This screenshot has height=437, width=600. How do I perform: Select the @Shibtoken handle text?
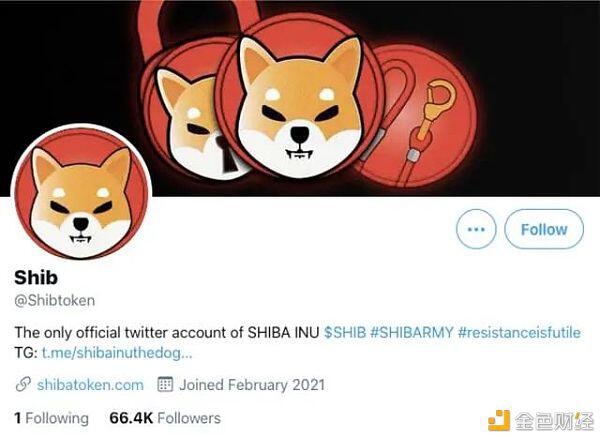pos(55,300)
